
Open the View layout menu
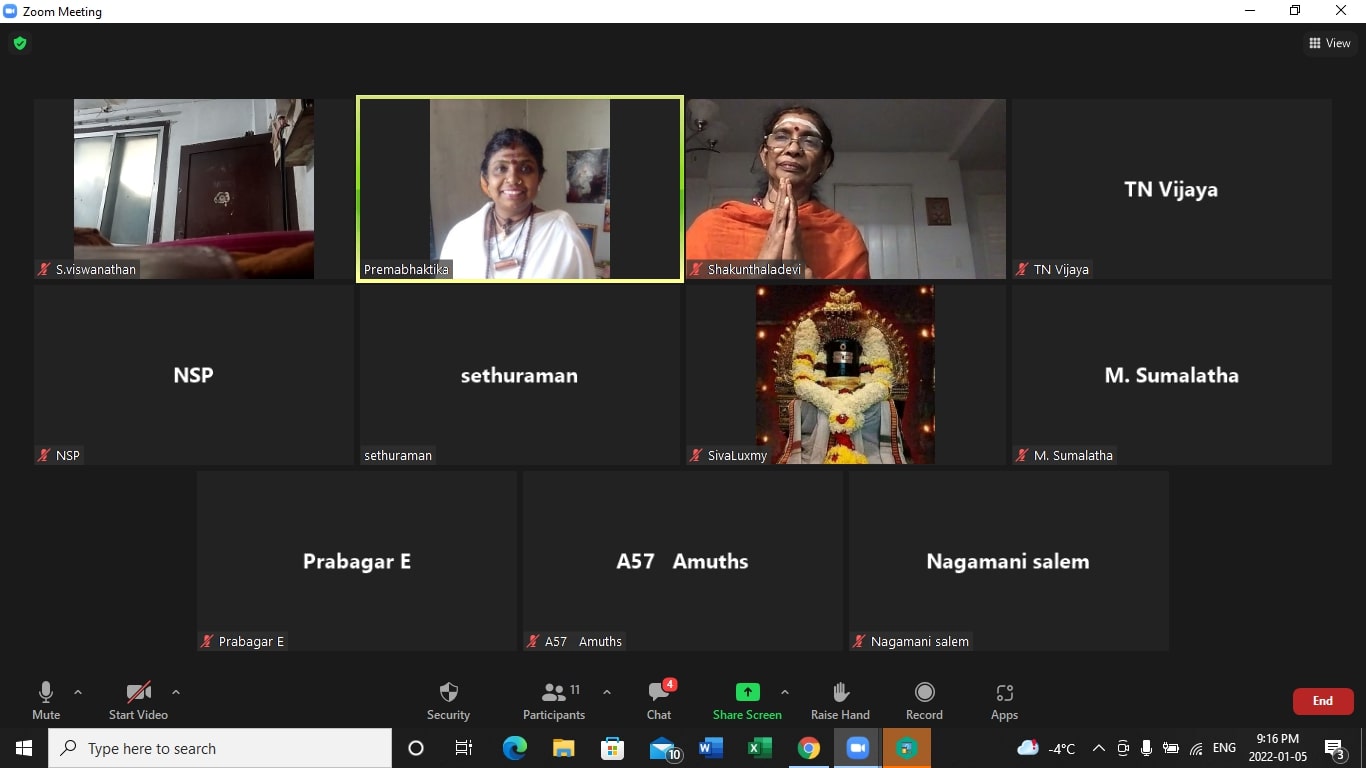tap(1329, 43)
